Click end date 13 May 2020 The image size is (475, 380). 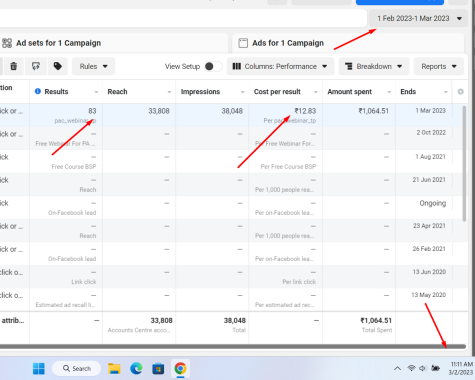click(x=428, y=295)
